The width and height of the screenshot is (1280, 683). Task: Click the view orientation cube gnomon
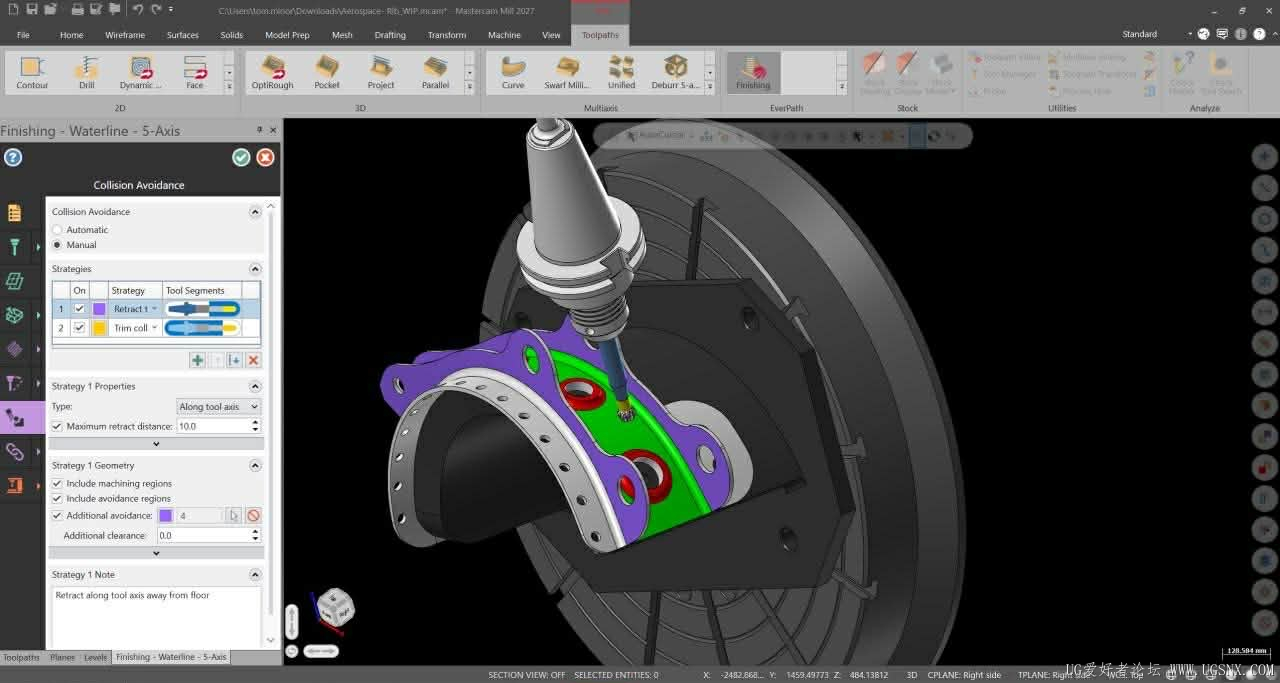pyautogui.click(x=336, y=607)
